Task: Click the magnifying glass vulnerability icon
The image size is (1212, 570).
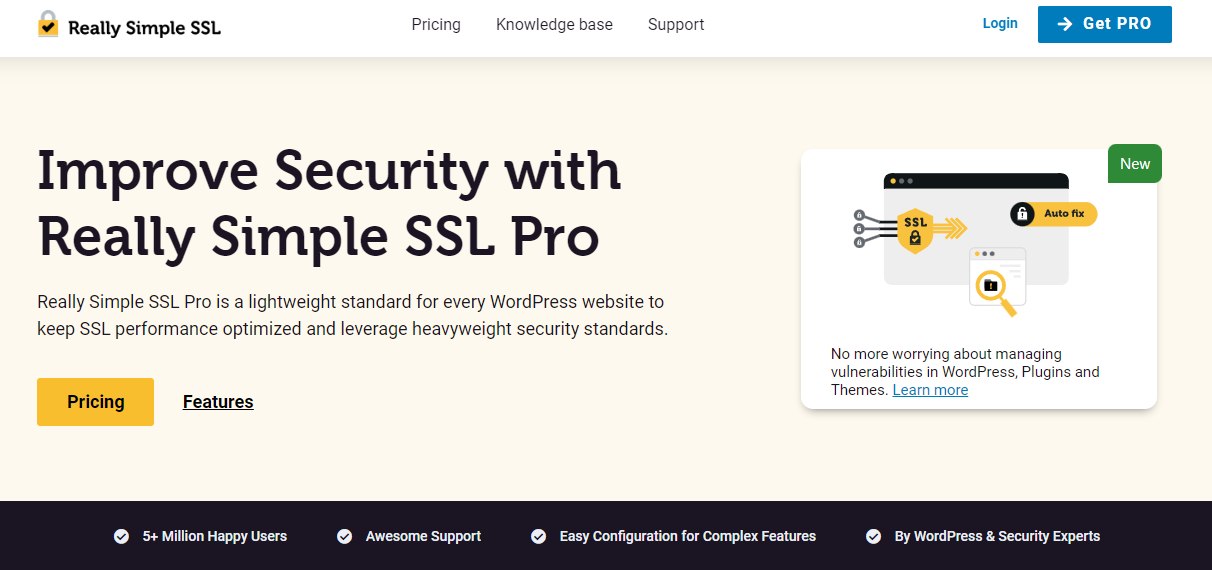Action: [x=995, y=291]
